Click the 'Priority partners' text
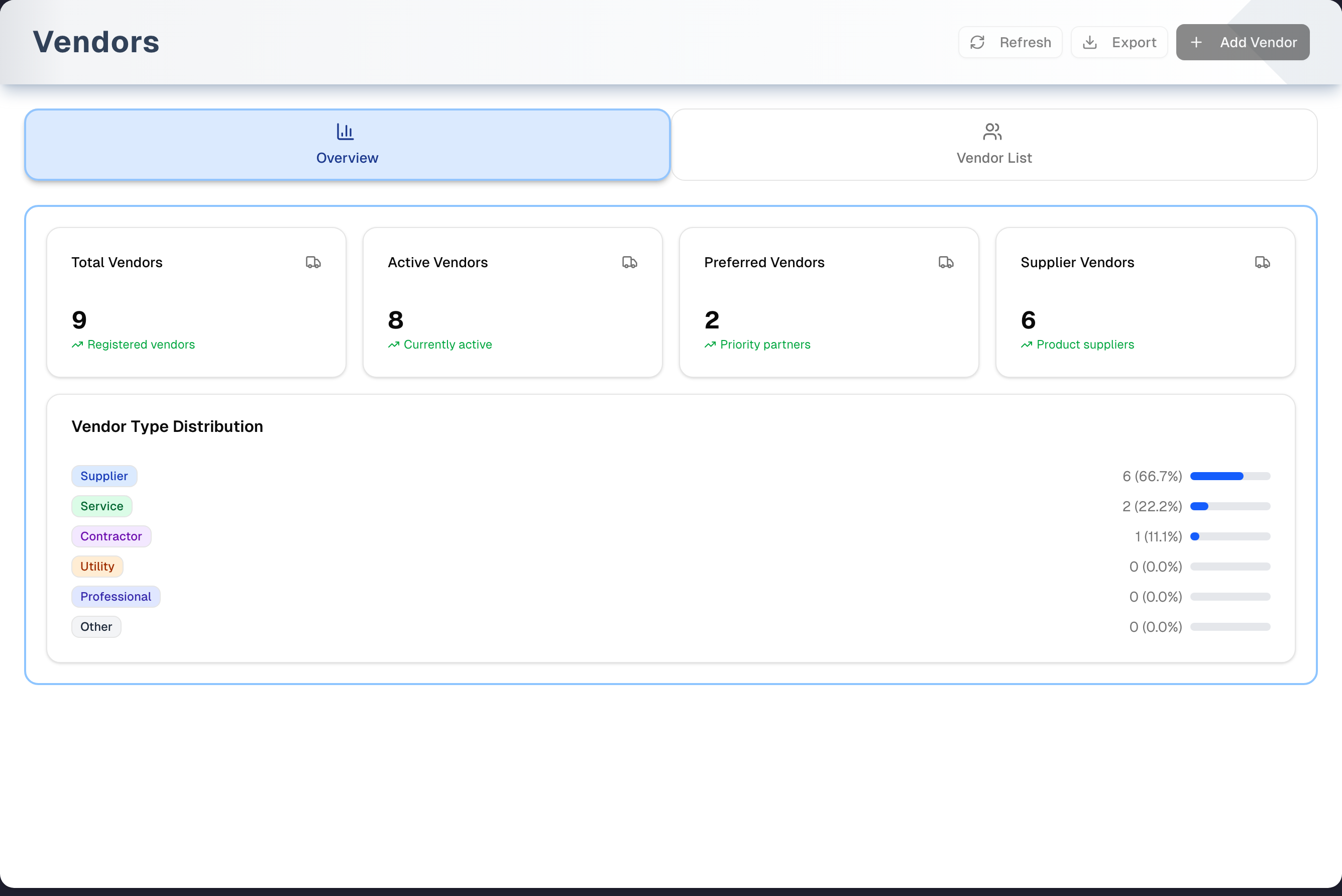Screen dimensions: 1342x896 765,345
